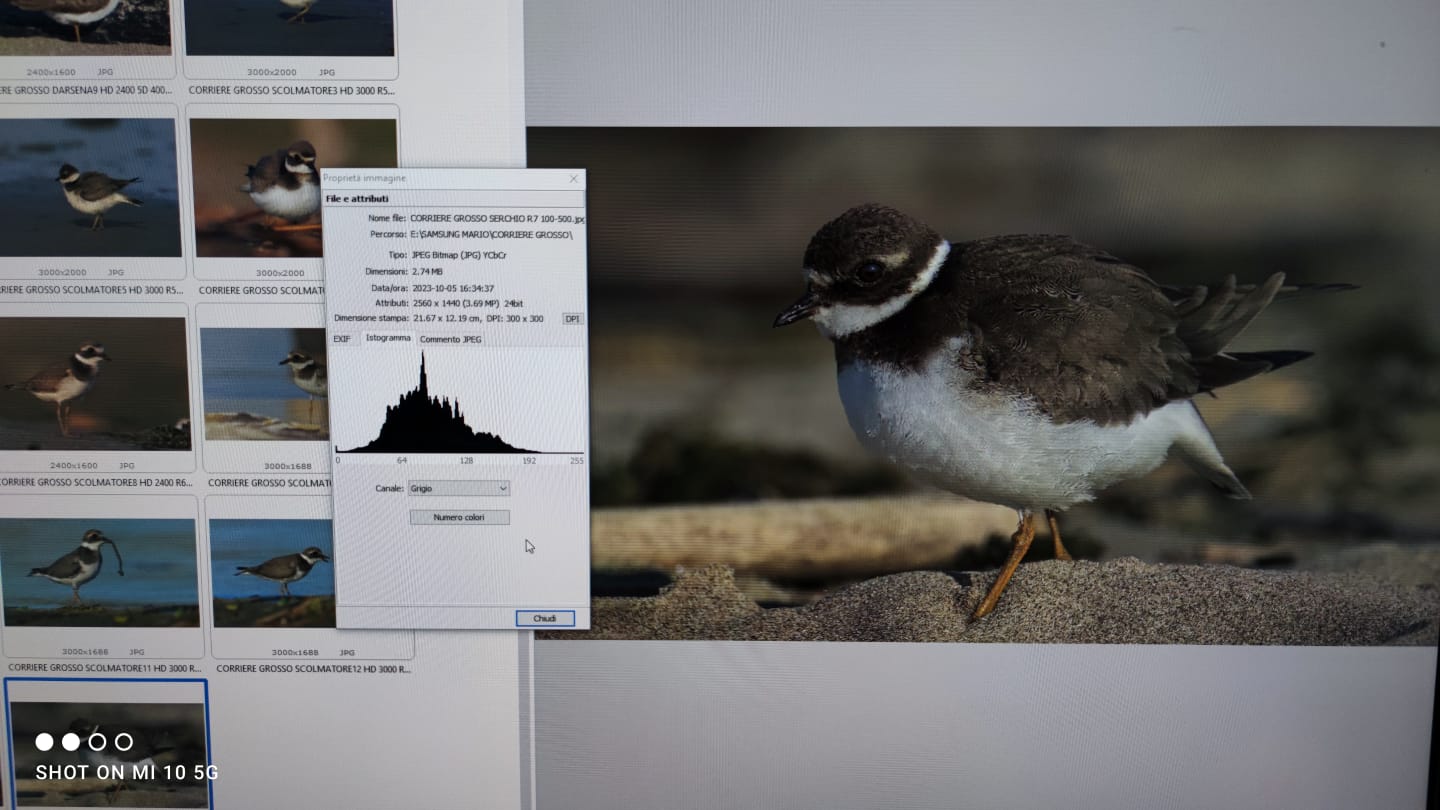
Task: Click the Chiudi button
Action: click(545, 618)
